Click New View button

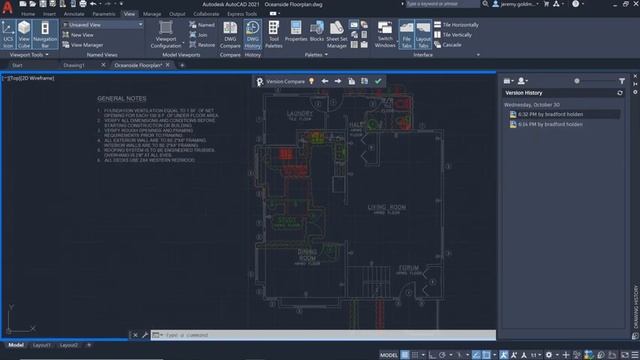[78, 35]
